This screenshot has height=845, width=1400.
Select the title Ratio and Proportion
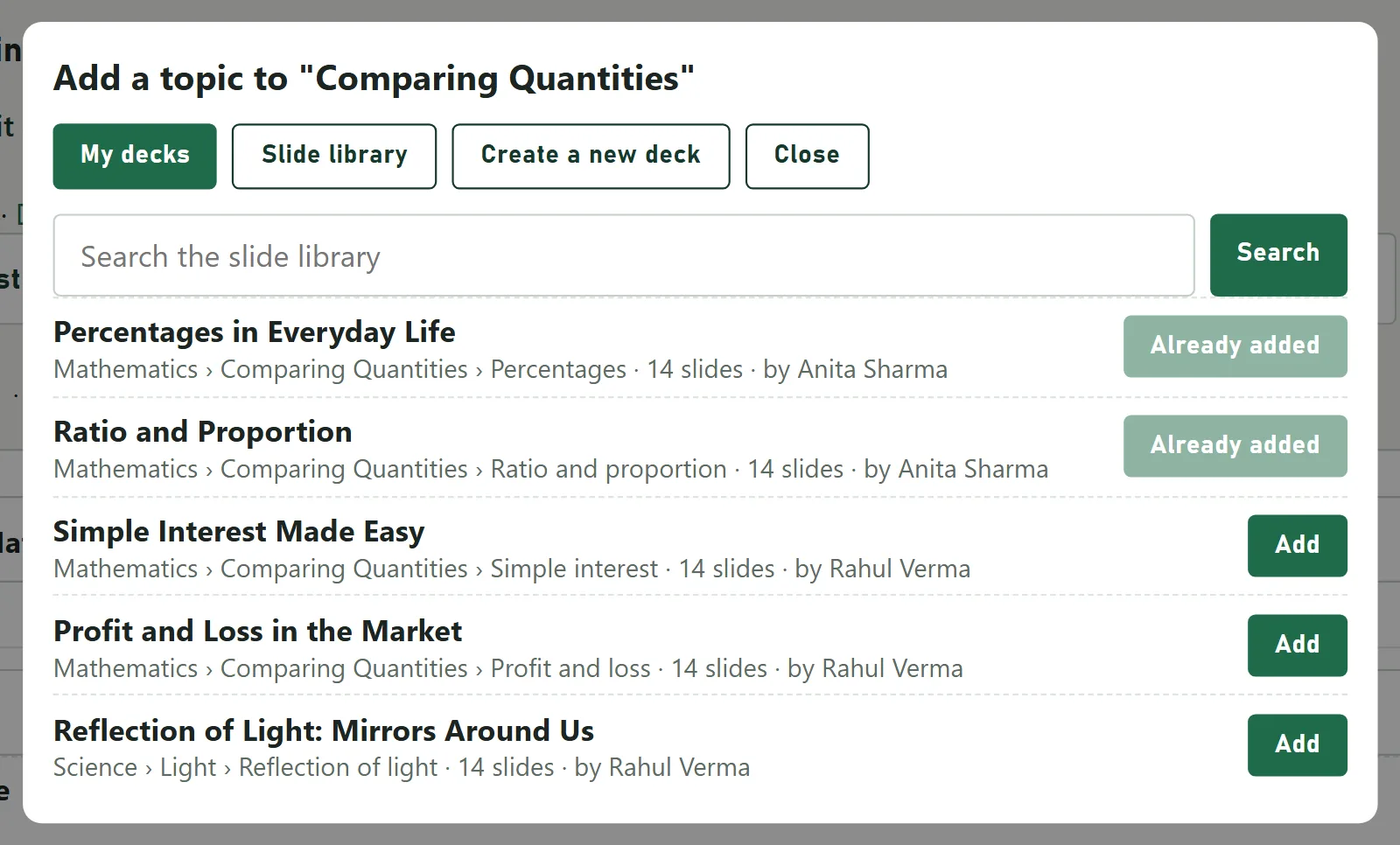tap(203, 432)
